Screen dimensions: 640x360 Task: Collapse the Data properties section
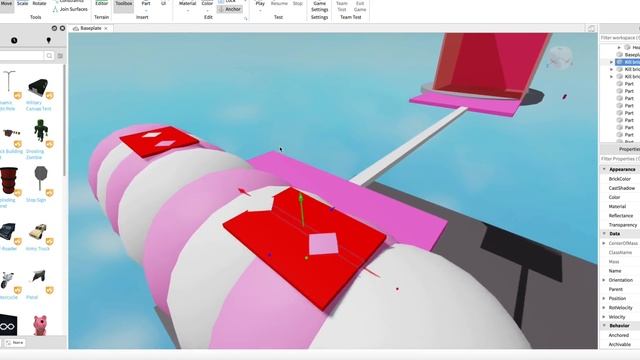[x=604, y=233]
